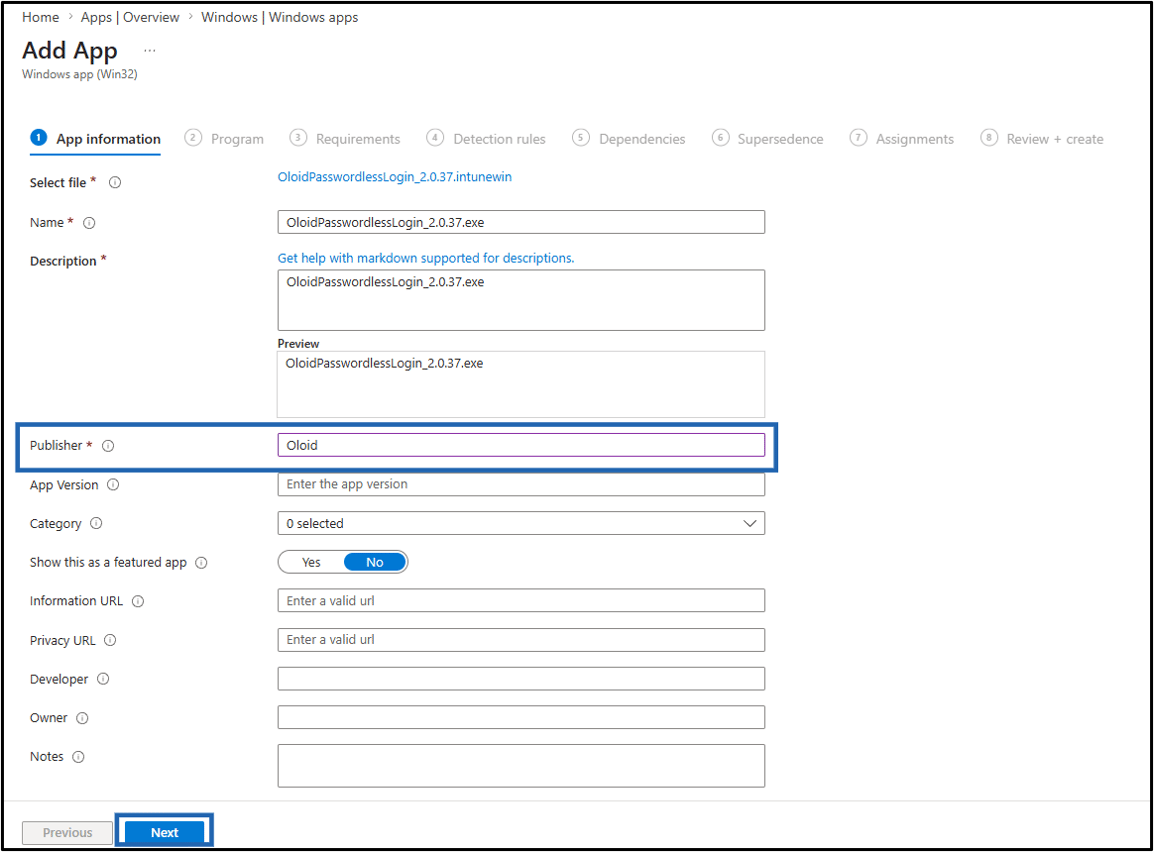Go to the Assignments step tab
Image resolution: width=1154 pixels, height=852 pixels.
pyautogui.click(x=902, y=139)
